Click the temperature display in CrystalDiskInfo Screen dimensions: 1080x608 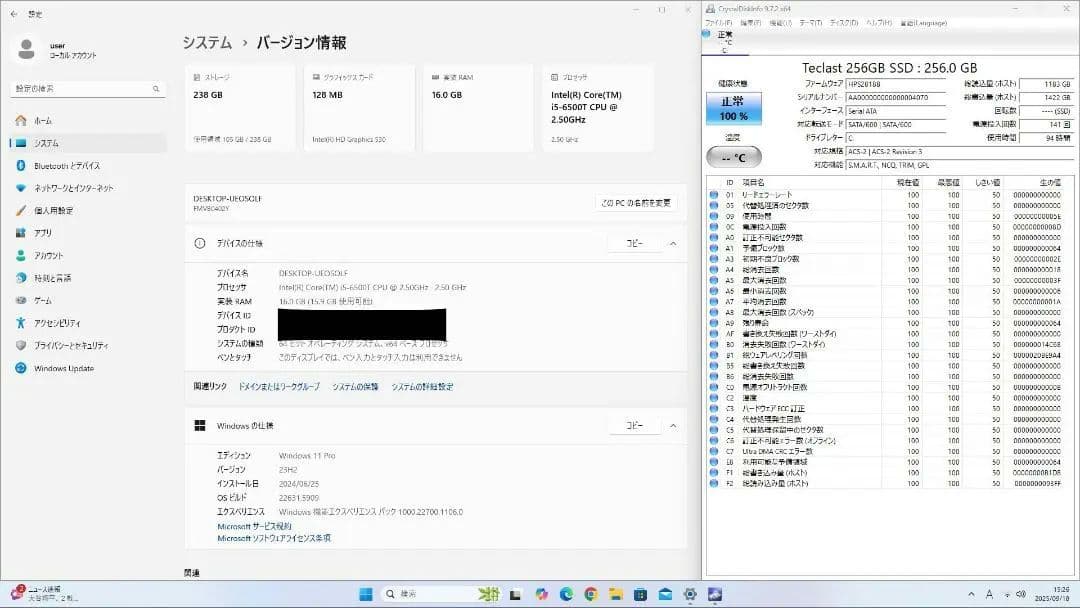tap(734, 157)
